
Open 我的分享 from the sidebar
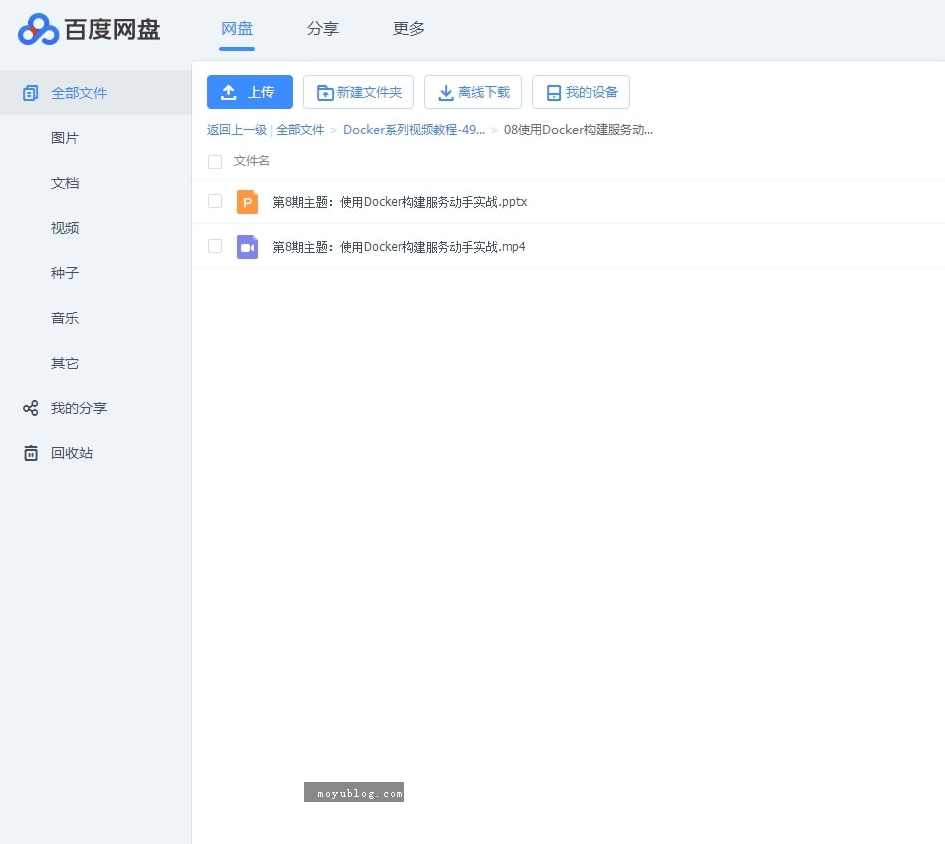[x=79, y=408]
